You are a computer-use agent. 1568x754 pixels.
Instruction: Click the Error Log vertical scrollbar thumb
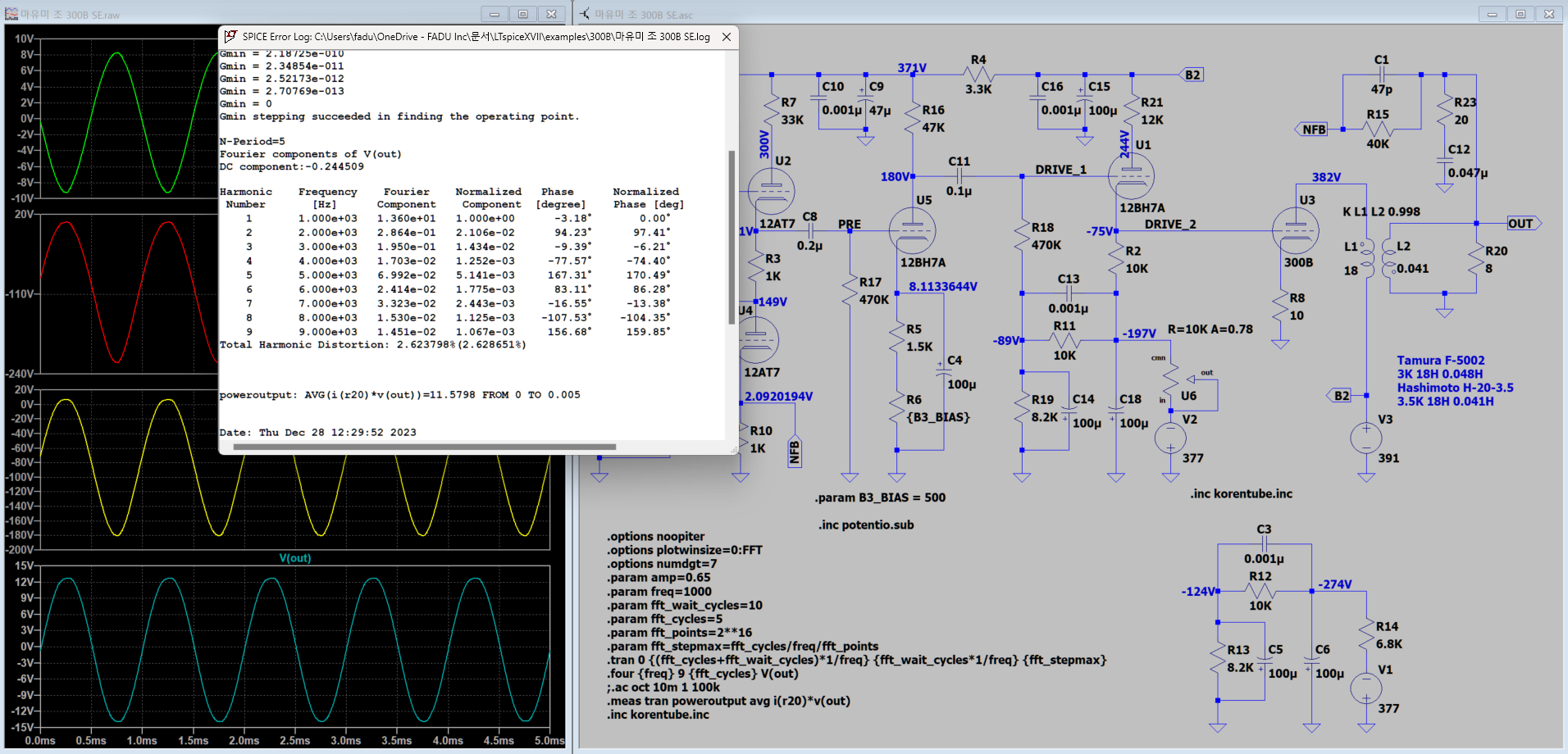732,237
